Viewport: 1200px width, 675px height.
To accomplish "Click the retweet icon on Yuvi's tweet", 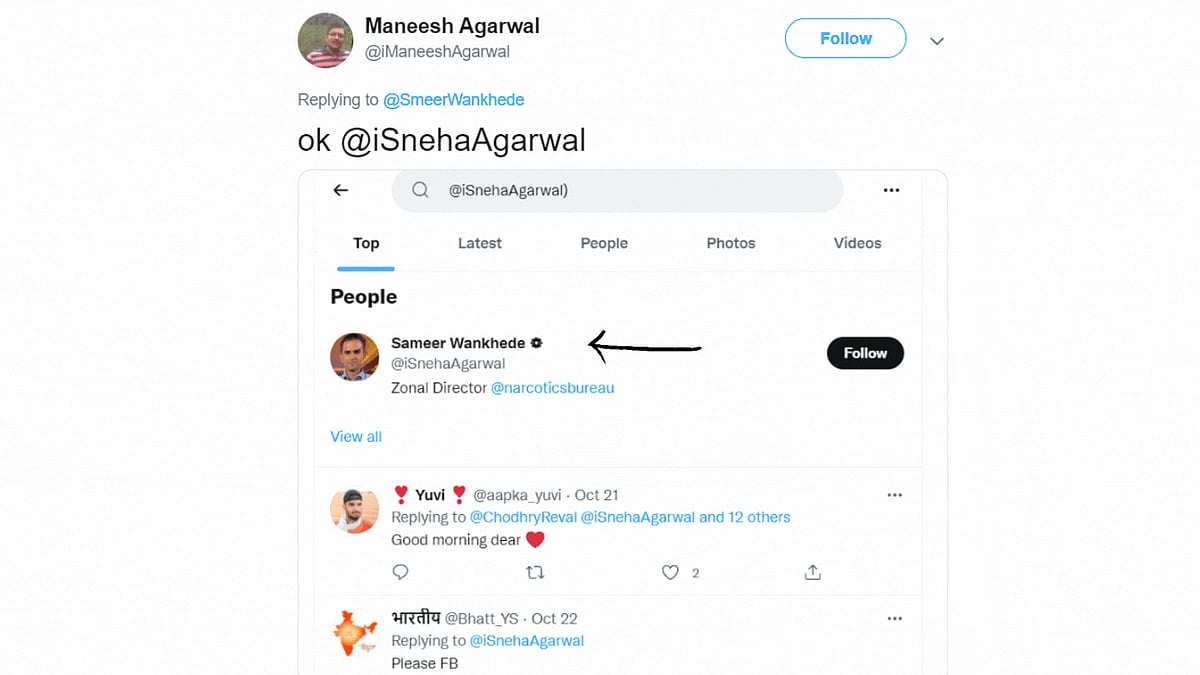I will tap(535, 572).
